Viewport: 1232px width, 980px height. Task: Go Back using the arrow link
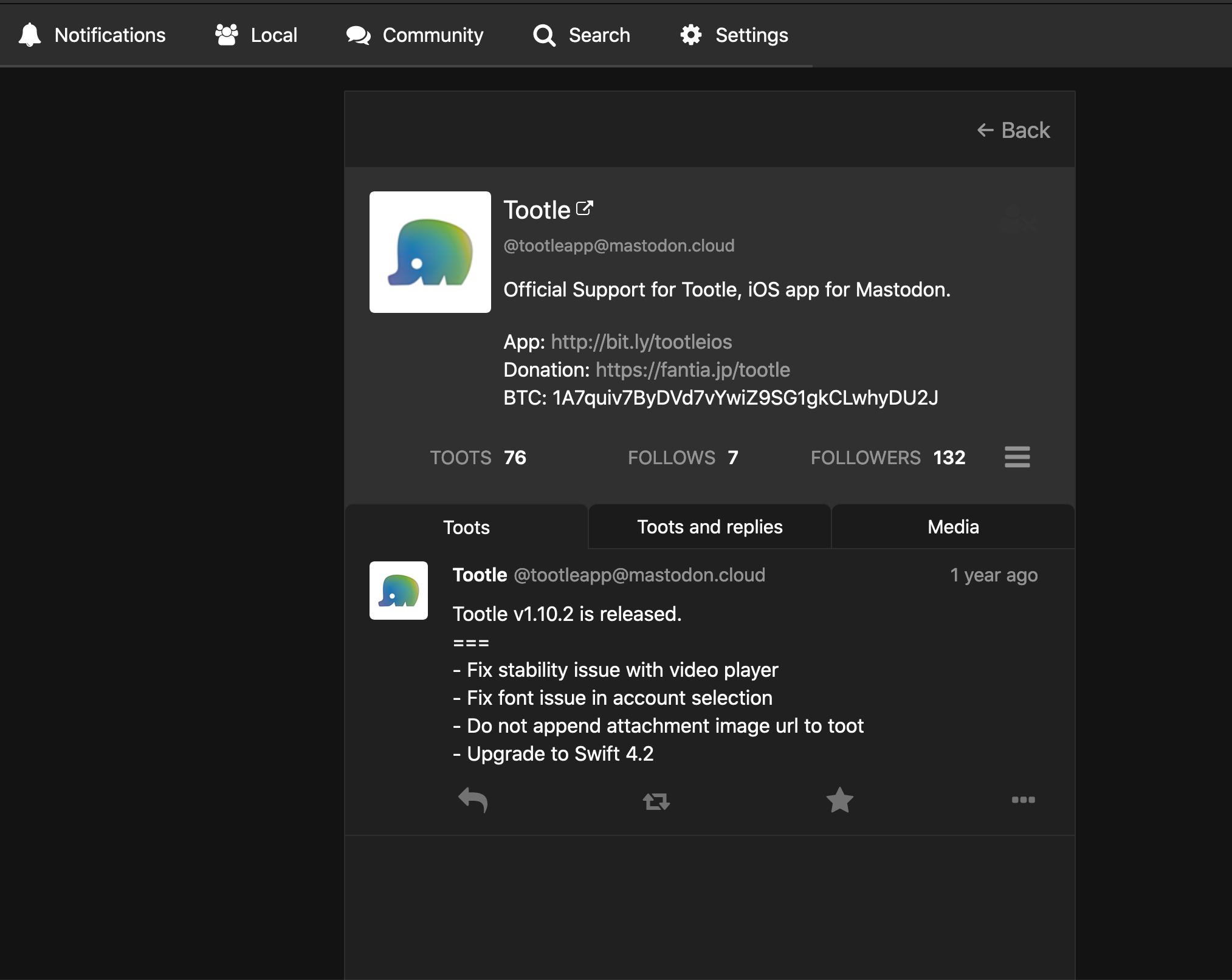[x=1013, y=130]
